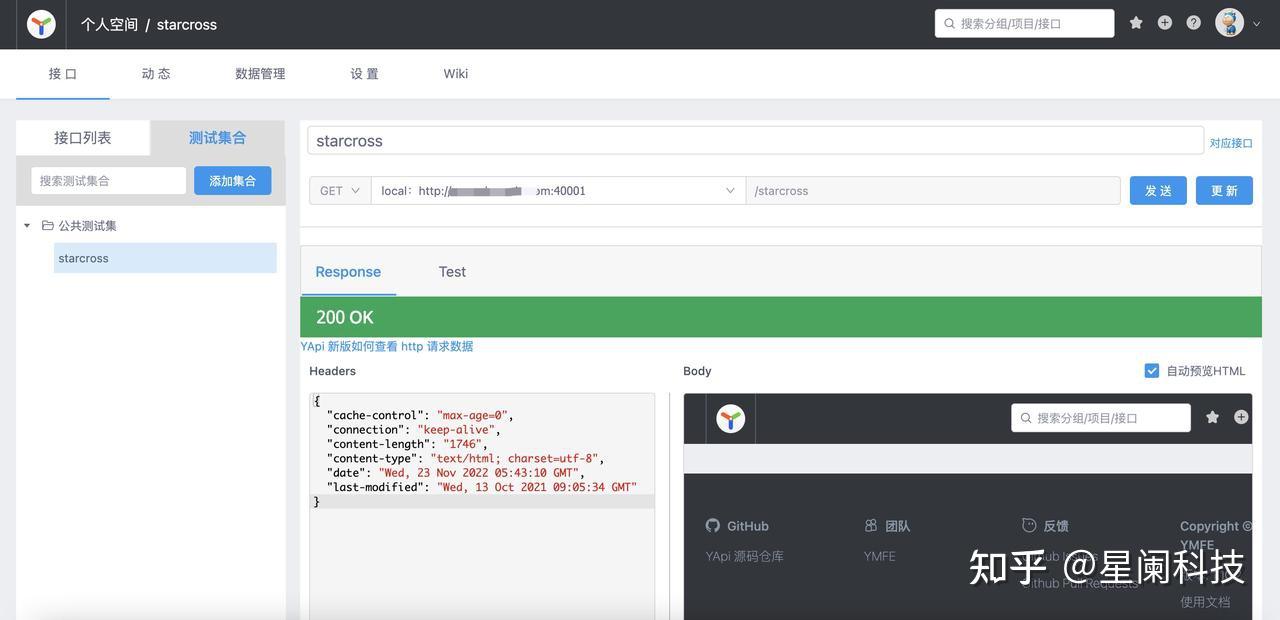Click the "content-type" header line
The width and height of the screenshot is (1280, 620).
point(466,458)
